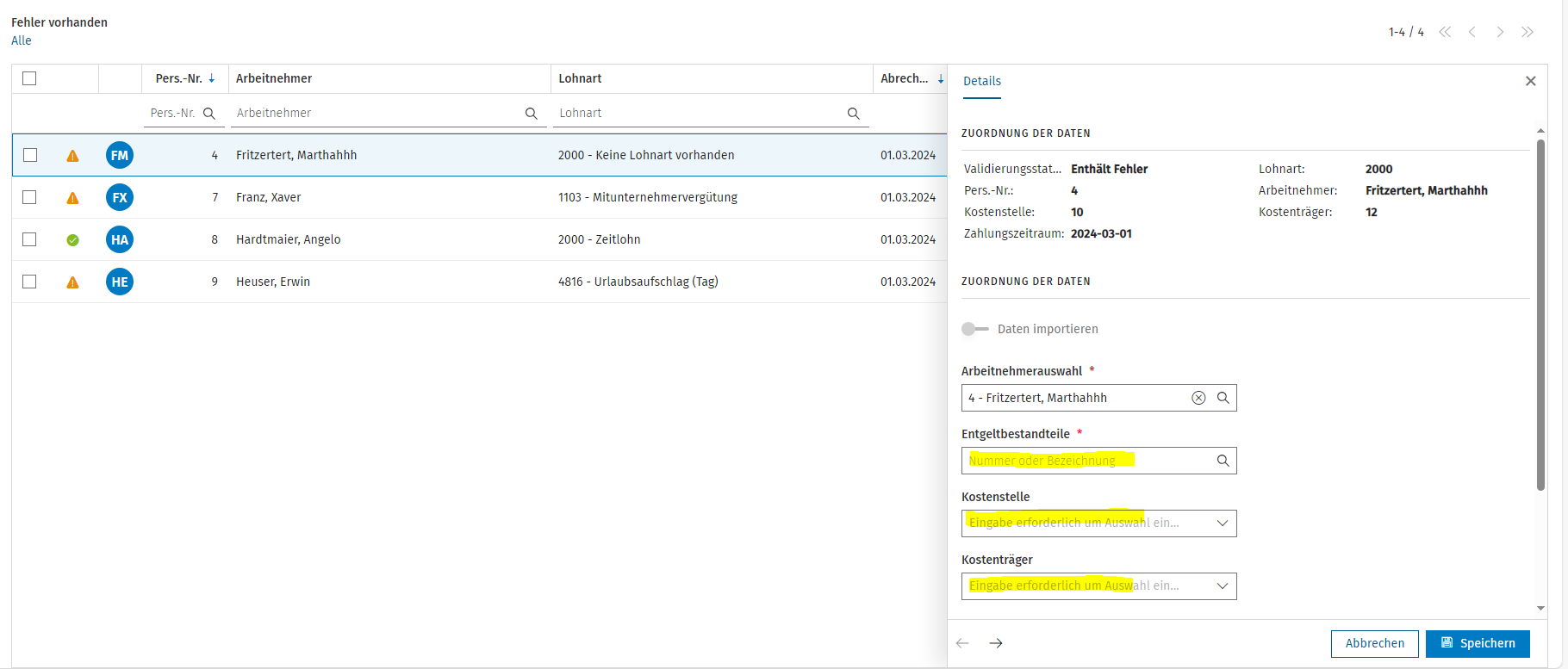Click the FX avatar badge for Franz
This screenshot has height=669, width=1568.
point(120,197)
